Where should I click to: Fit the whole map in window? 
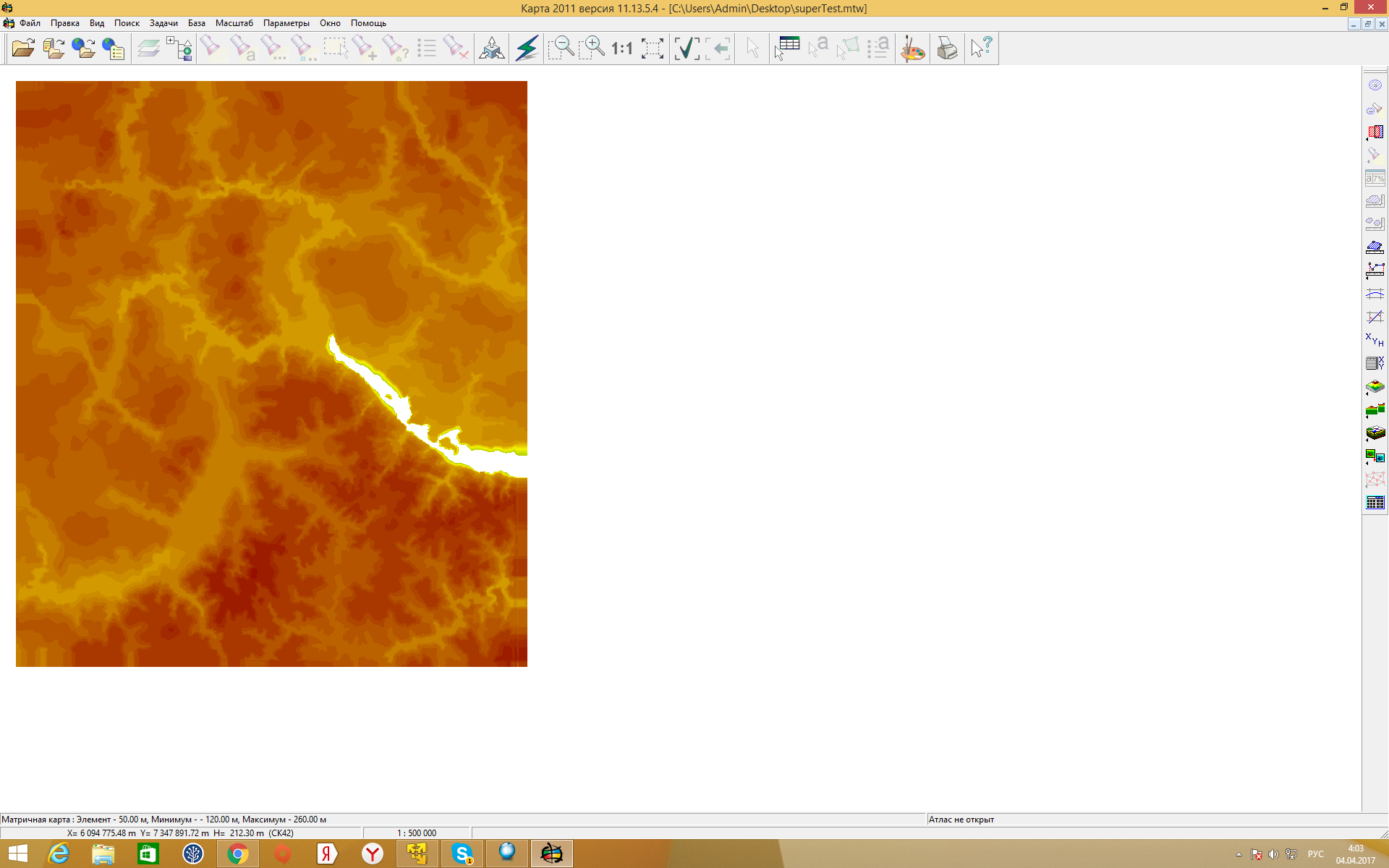(652, 48)
